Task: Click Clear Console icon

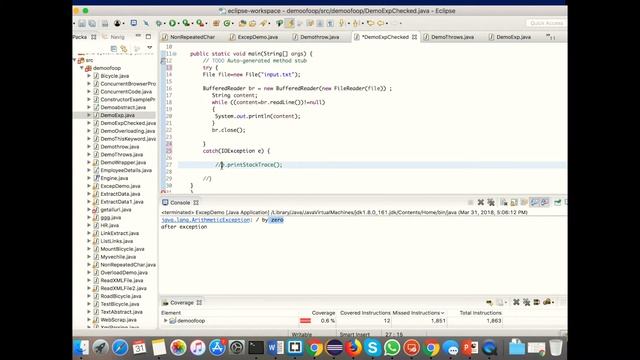Action: [x=504, y=202]
